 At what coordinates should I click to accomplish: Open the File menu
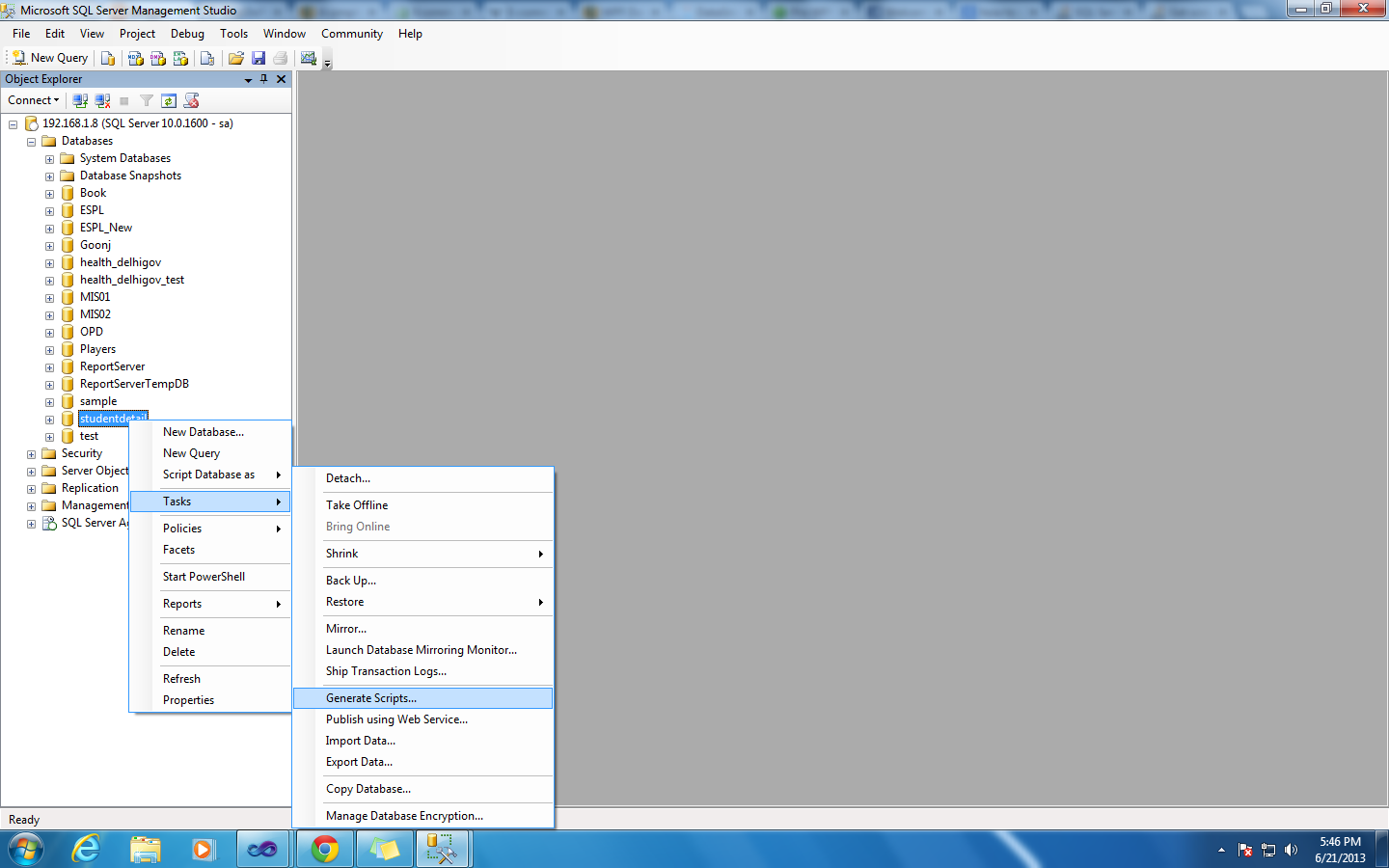point(21,34)
